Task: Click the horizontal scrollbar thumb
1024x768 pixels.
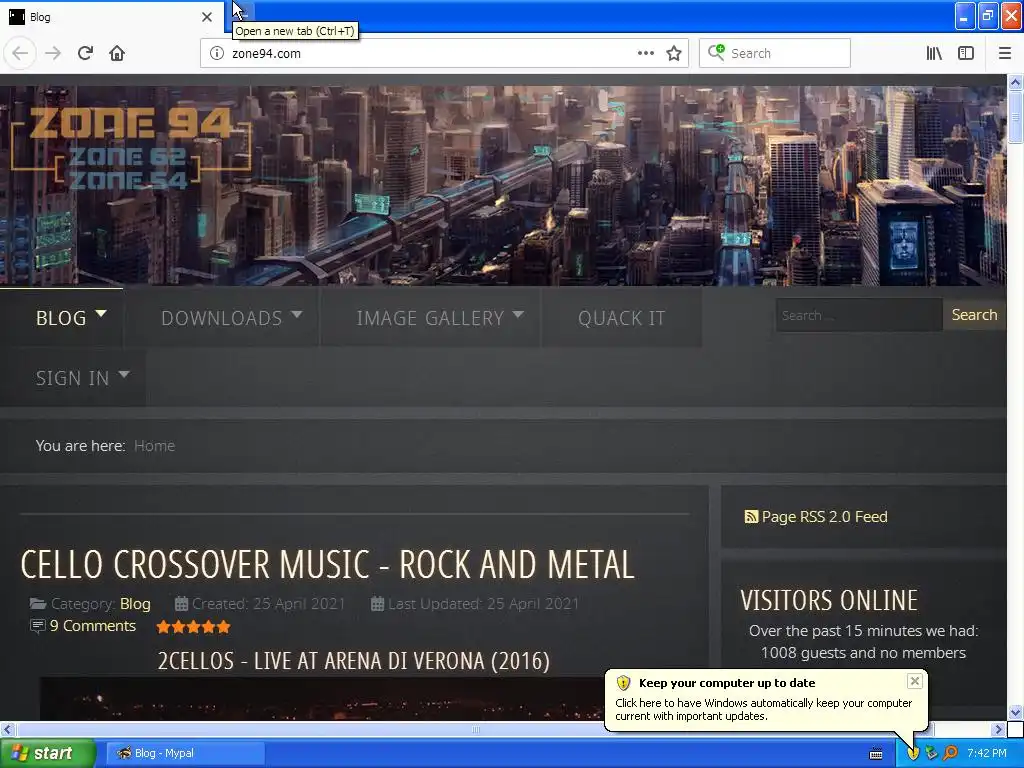Action: (475, 729)
